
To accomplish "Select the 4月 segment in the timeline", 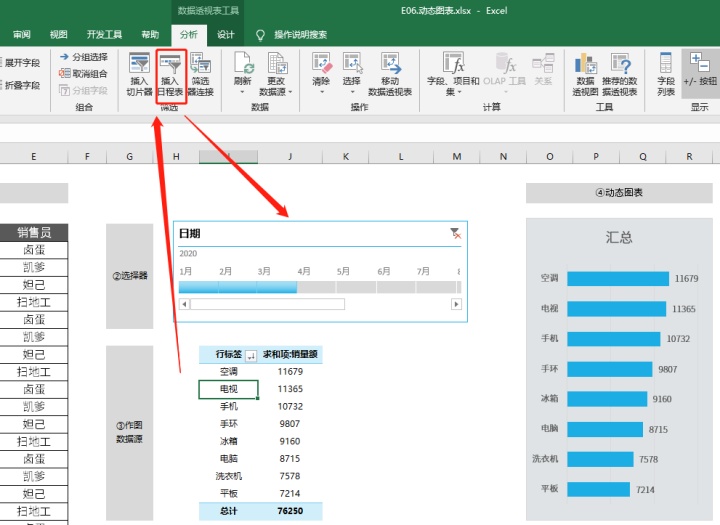I will point(316,287).
